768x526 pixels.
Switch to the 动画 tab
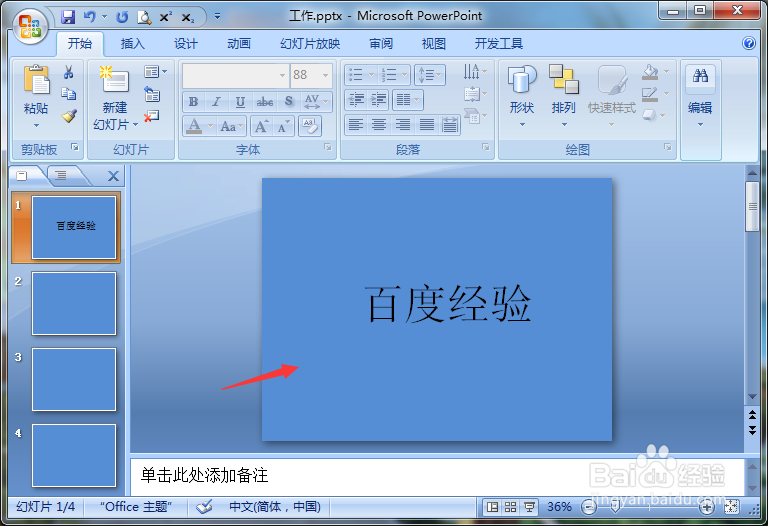coord(239,44)
